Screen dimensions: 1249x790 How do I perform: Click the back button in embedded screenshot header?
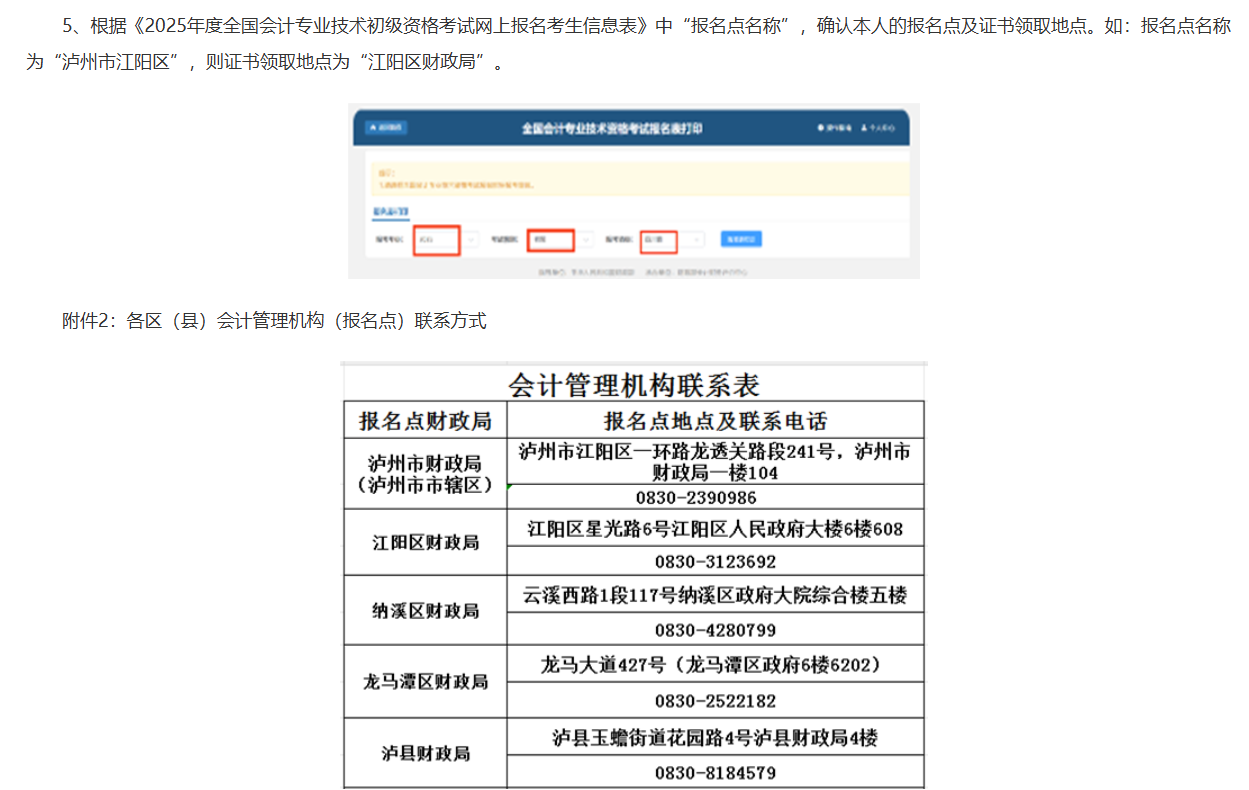386,128
